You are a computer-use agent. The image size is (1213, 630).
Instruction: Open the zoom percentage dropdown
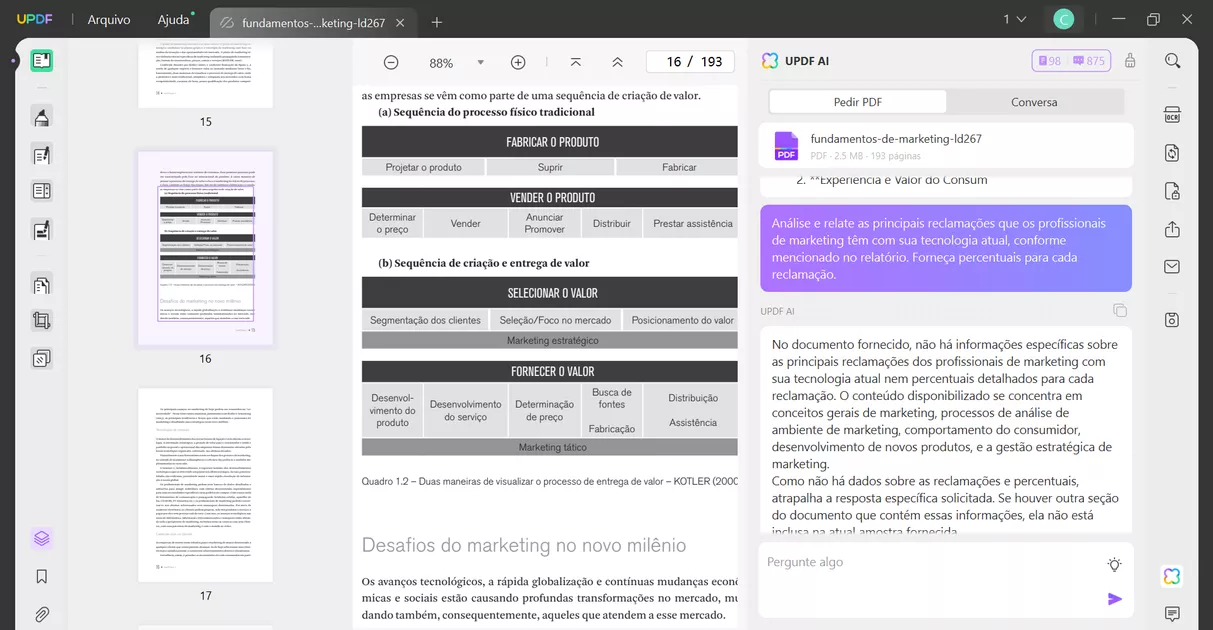(x=481, y=61)
